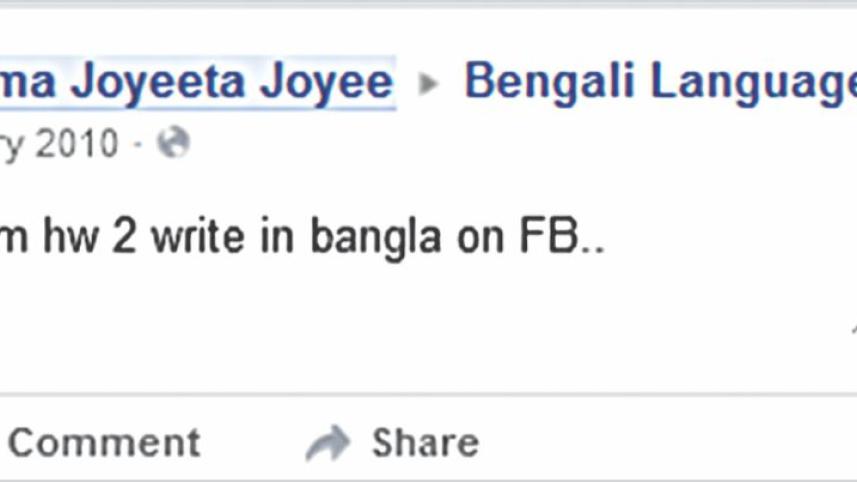The width and height of the screenshot is (857, 482).
Task: Click the 2010 post timestamp
Action: point(58,144)
